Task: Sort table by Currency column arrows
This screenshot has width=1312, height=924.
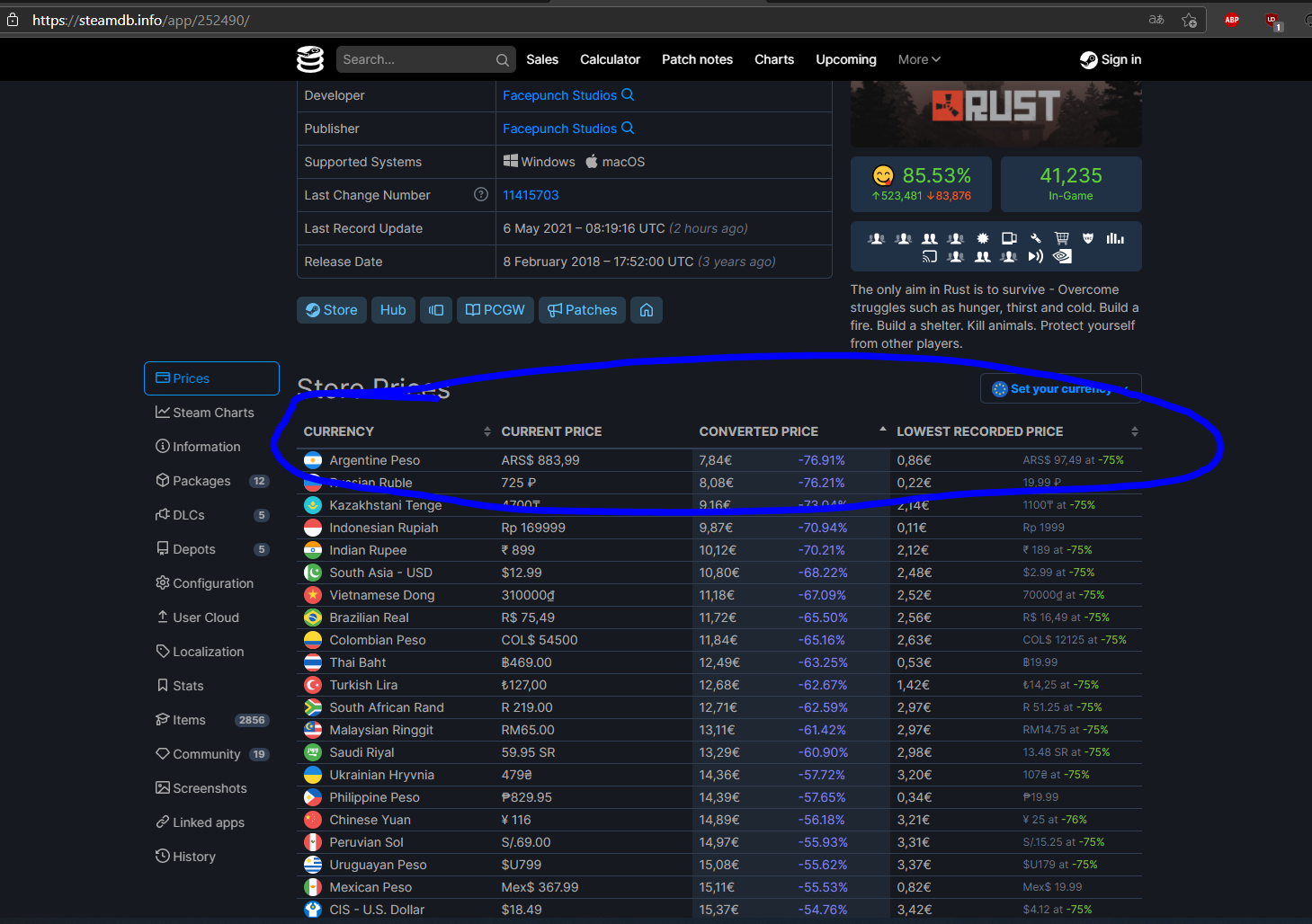Action: click(487, 431)
